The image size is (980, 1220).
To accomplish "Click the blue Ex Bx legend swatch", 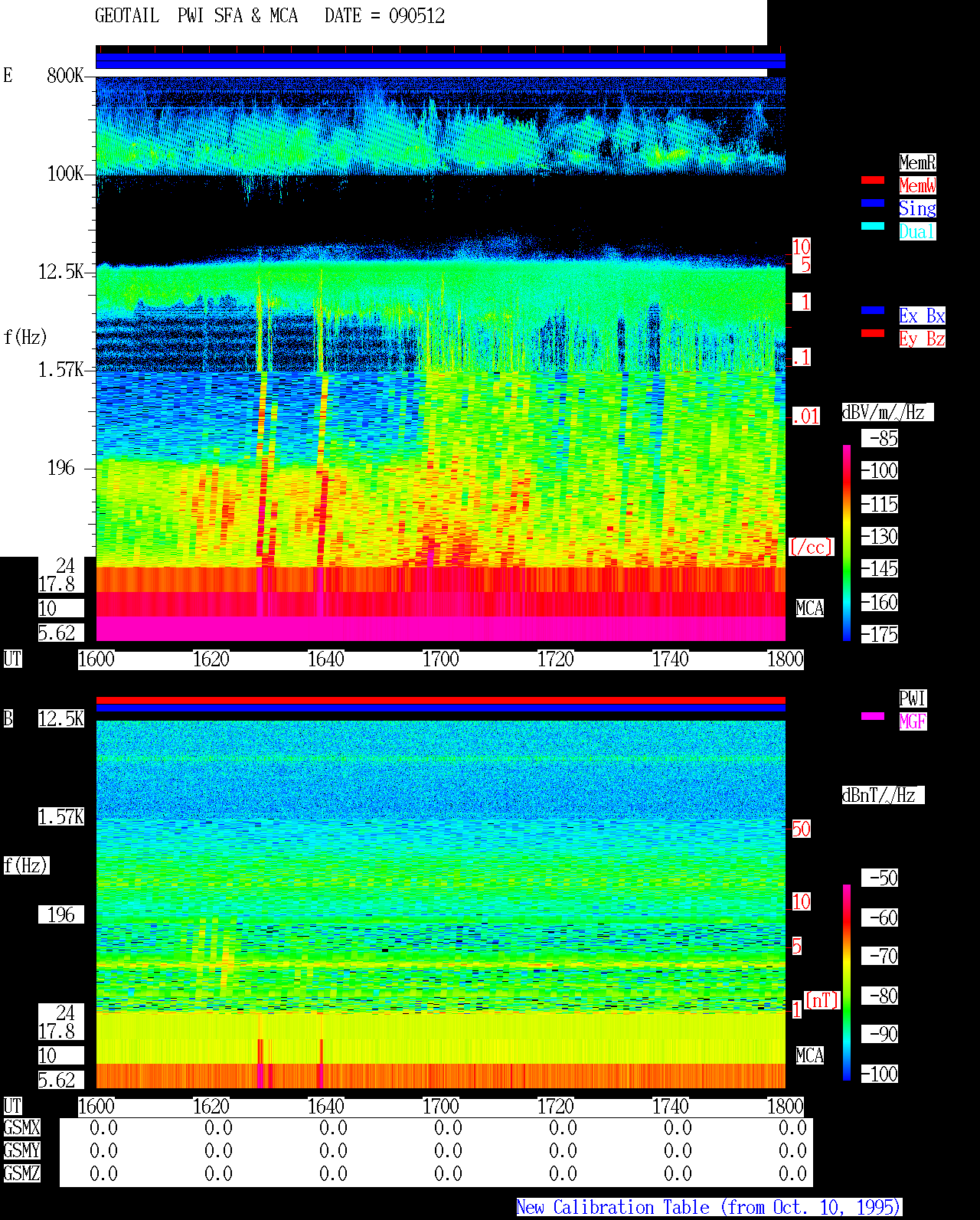I will point(873,310).
